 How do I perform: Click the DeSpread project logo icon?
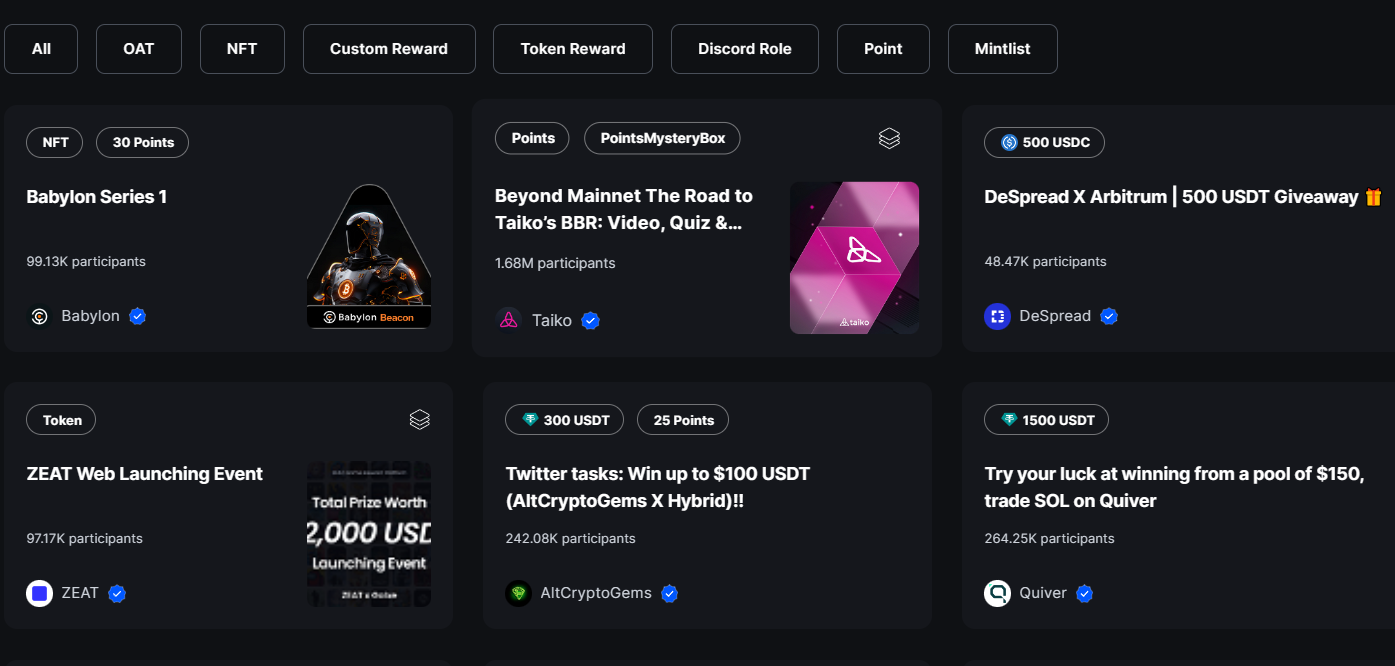(x=997, y=316)
